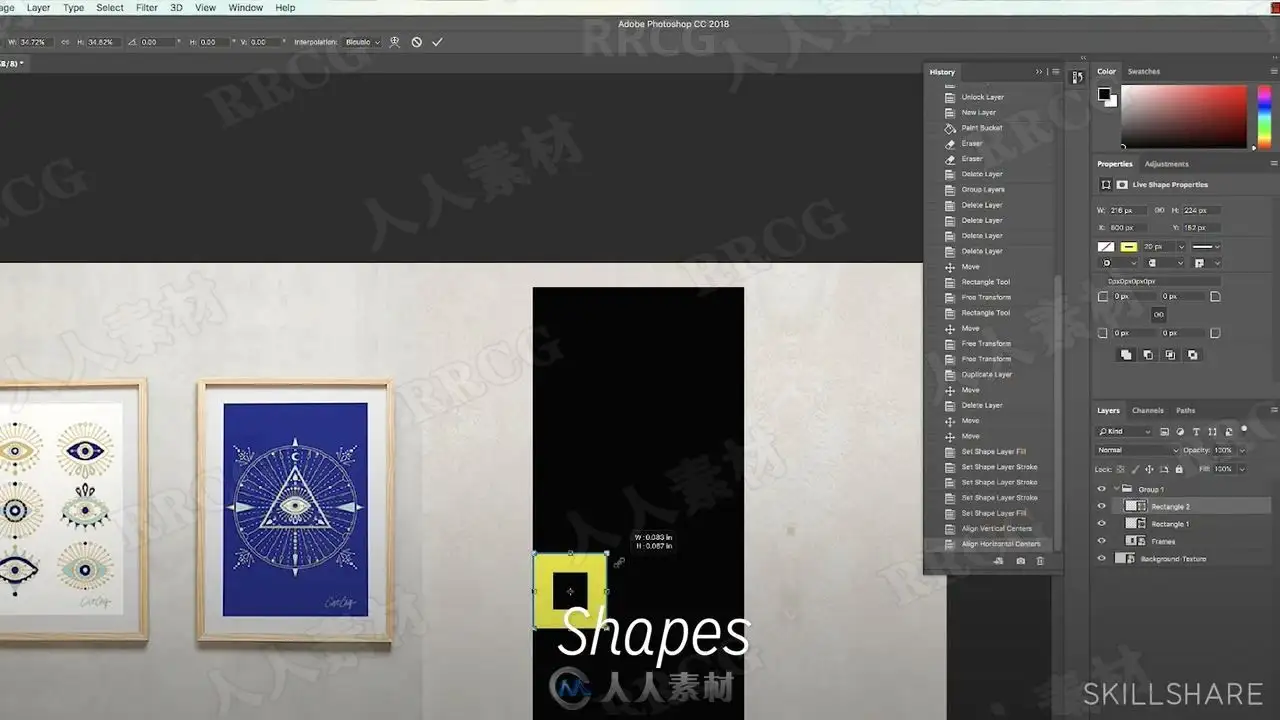Commit the transform with the checkmark icon

click(x=437, y=42)
